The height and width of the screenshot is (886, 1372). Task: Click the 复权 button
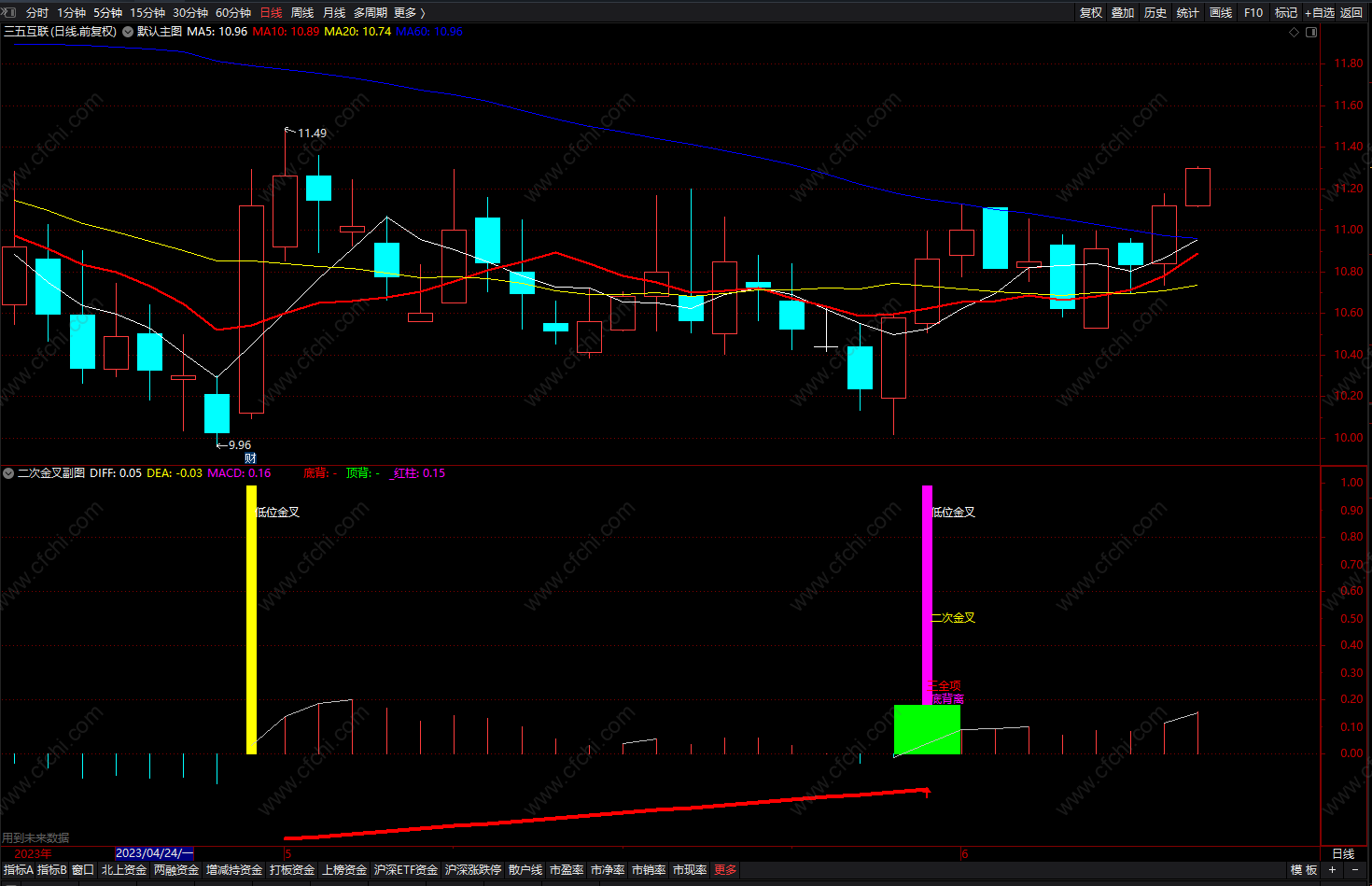[x=1091, y=13]
